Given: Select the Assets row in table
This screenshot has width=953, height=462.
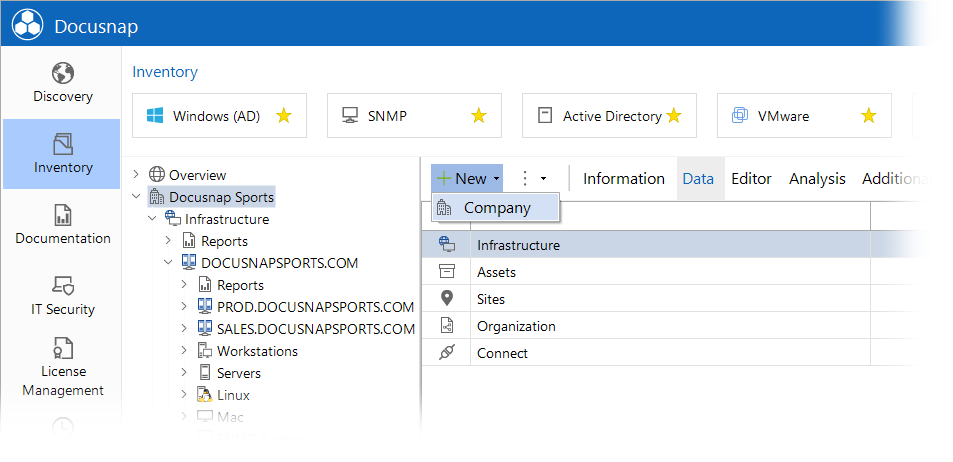Looking at the screenshot, I should click(x=669, y=272).
